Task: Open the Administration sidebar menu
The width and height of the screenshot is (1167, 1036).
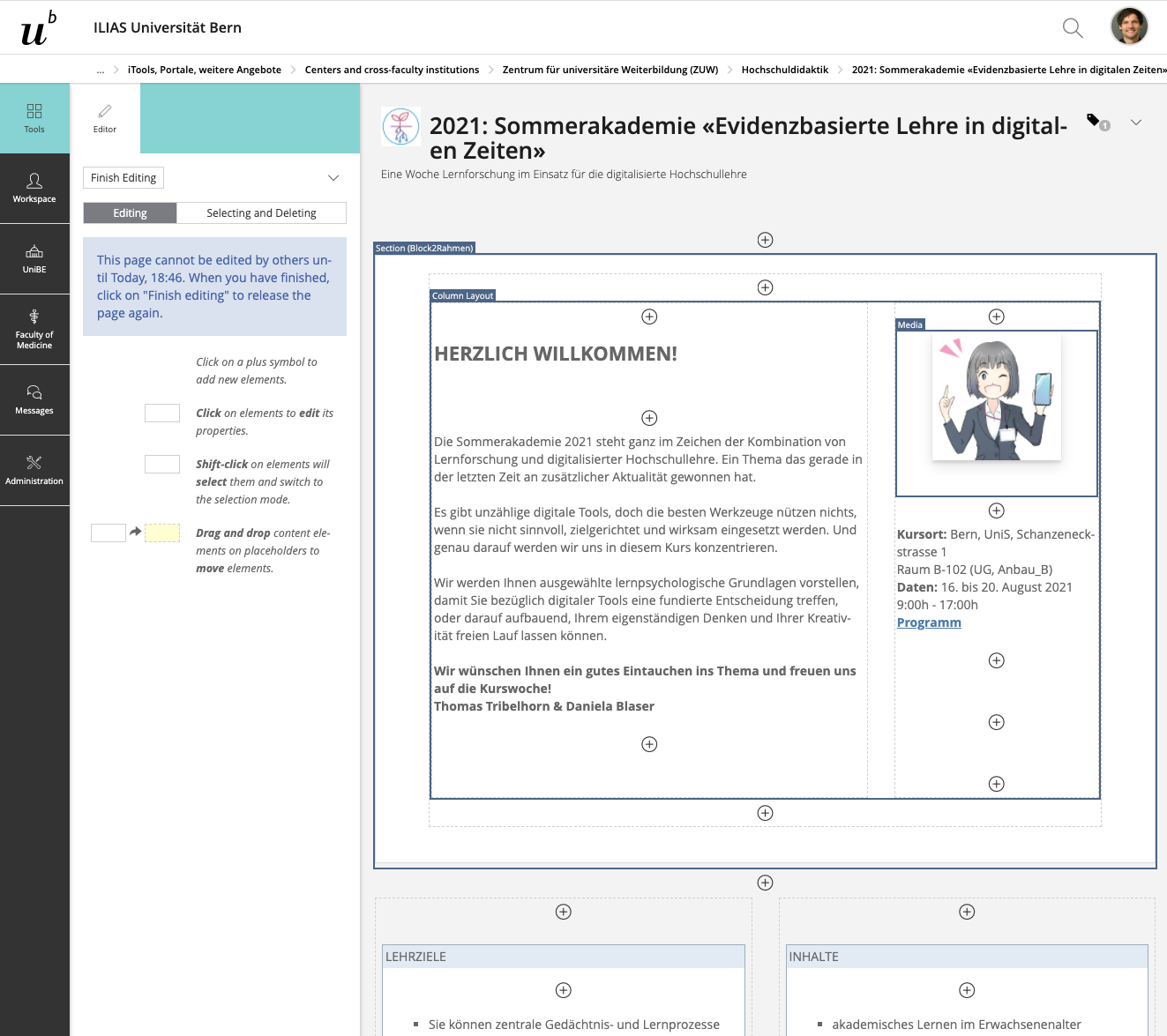Action: 34,470
